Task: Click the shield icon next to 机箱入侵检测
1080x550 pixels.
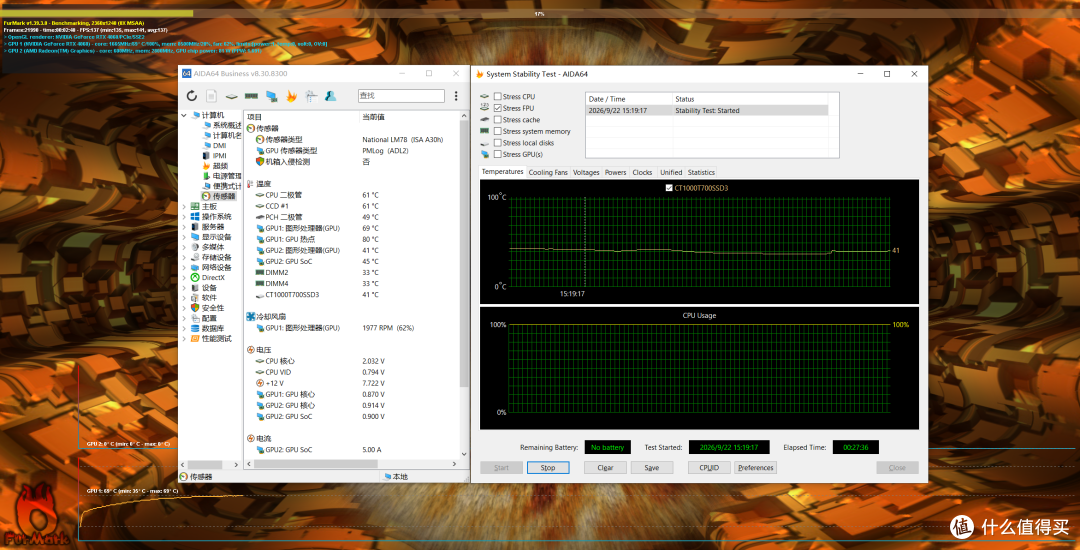Action: coord(260,161)
